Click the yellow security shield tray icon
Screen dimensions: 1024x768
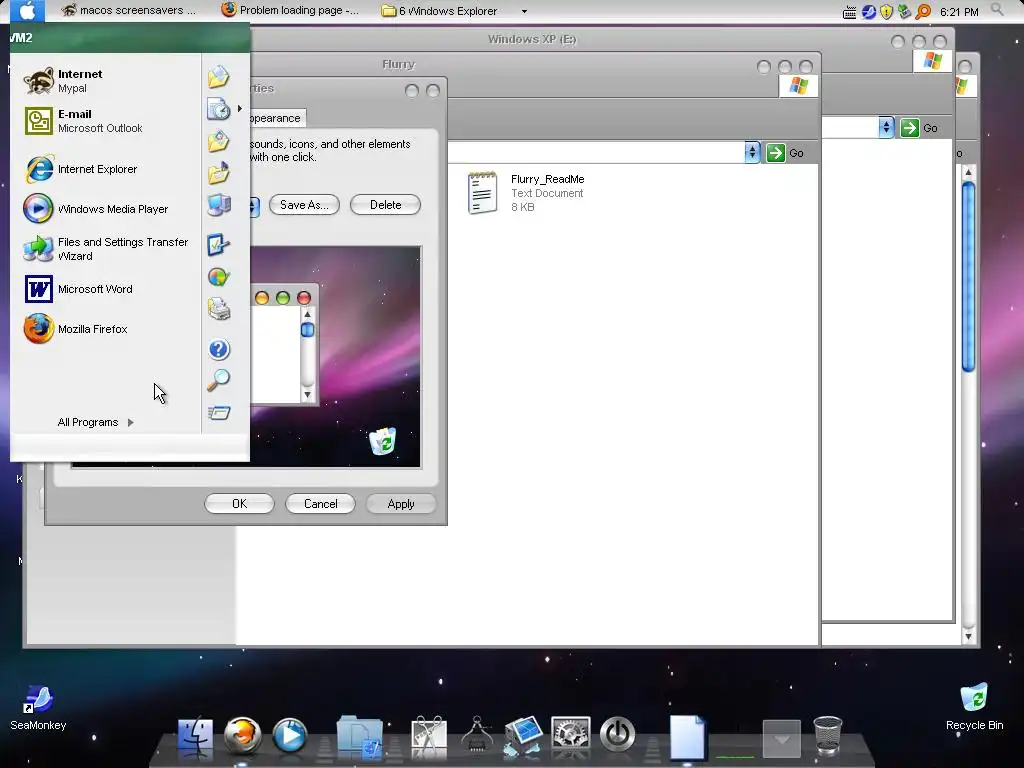pos(886,11)
